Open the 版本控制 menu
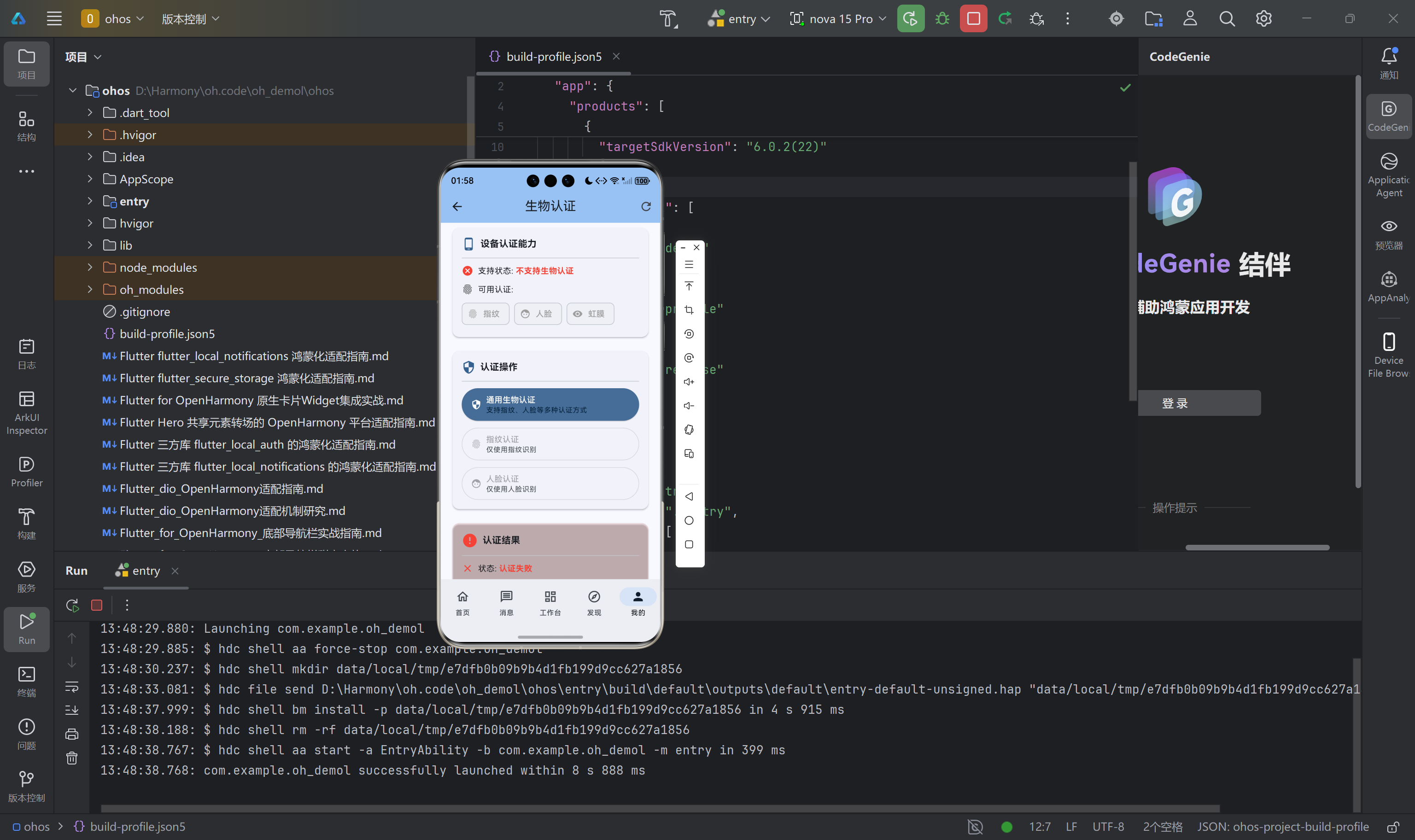The image size is (1415, 840). 190,19
